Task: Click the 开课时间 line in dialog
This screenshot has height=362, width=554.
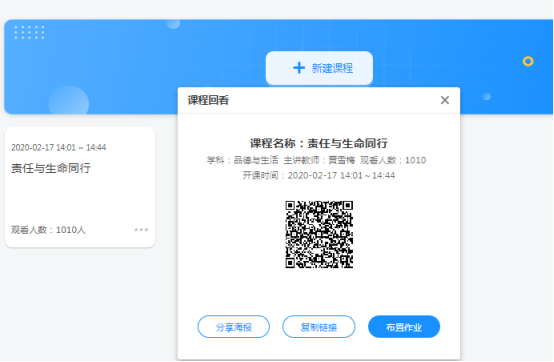Action: tap(319, 176)
